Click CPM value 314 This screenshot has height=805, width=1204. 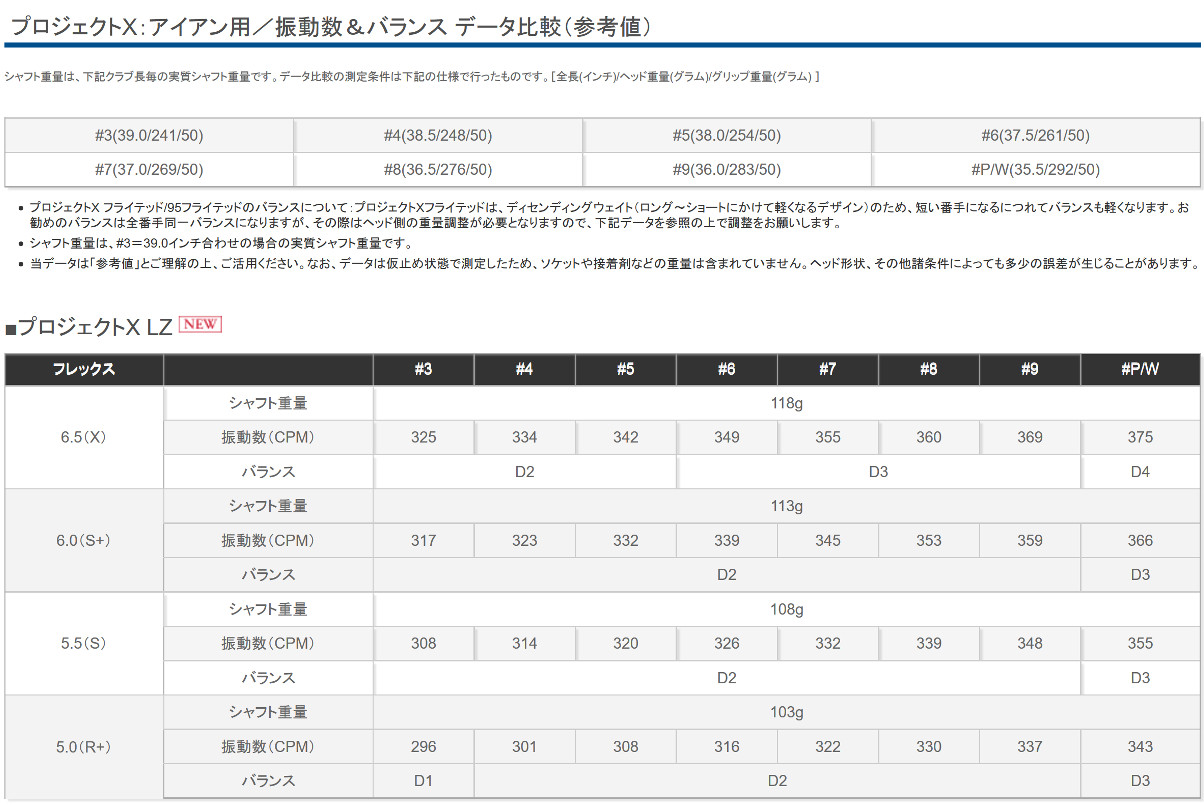(x=524, y=643)
